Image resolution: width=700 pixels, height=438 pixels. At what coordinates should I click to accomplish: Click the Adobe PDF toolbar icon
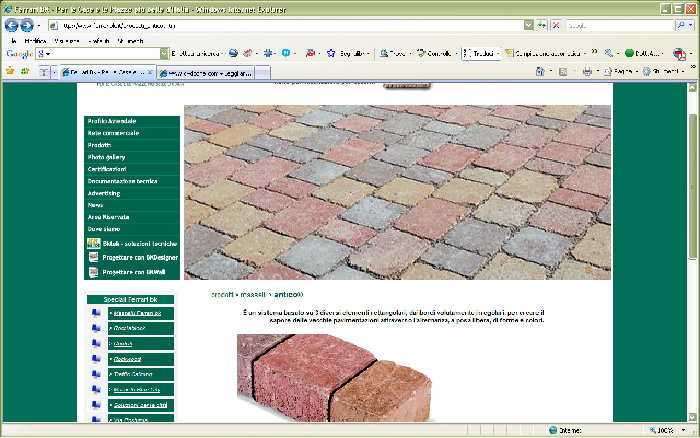click(679, 54)
